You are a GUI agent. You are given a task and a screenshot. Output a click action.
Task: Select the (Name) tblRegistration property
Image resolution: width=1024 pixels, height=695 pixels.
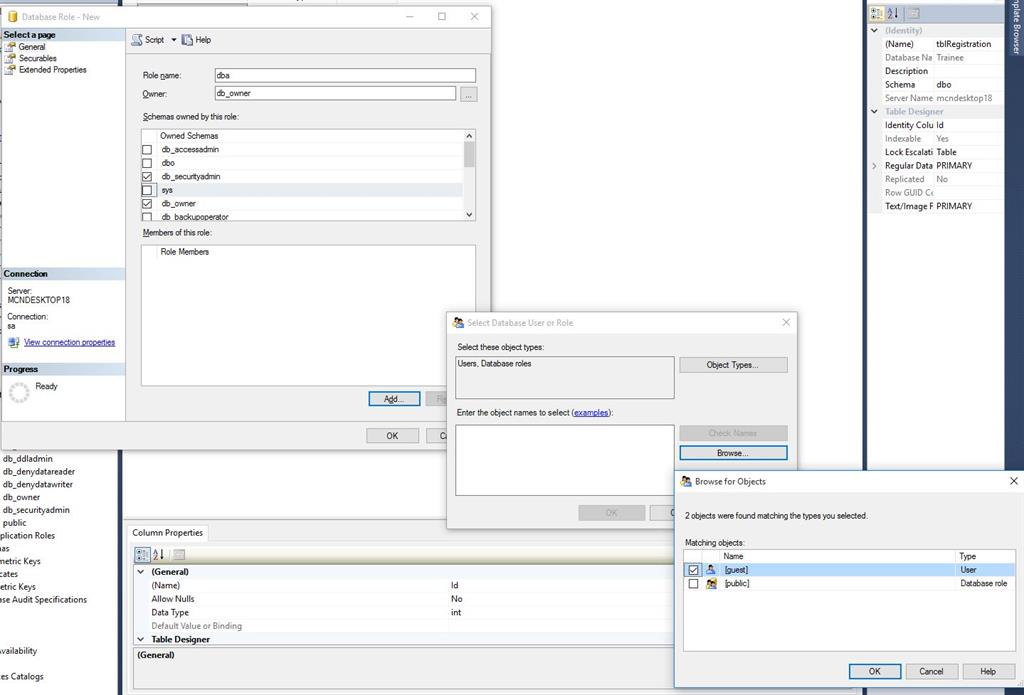942,44
